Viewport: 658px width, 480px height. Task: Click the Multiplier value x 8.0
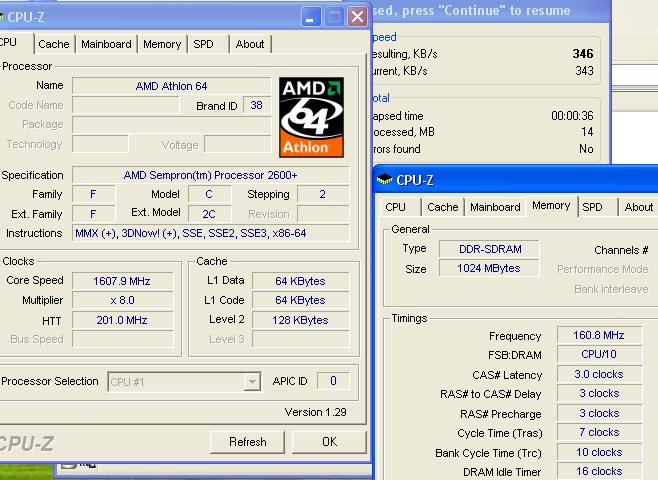click(x=122, y=300)
